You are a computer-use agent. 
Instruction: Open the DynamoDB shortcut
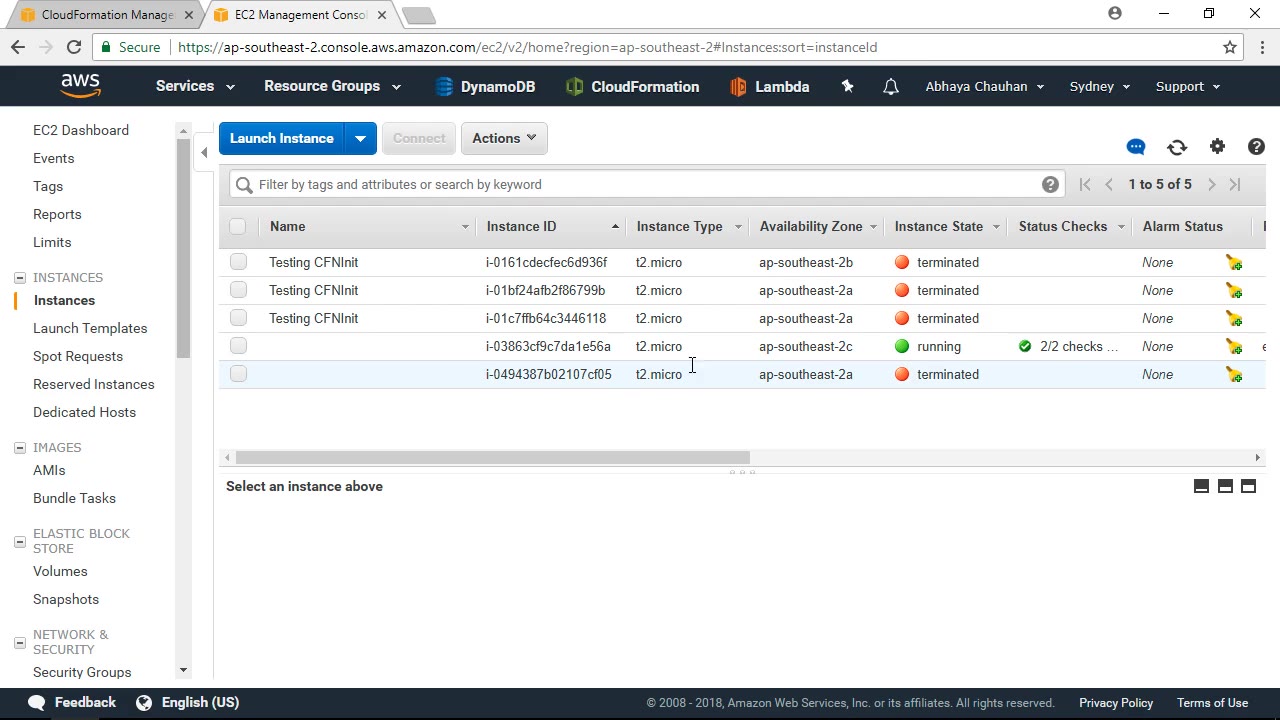(x=485, y=87)
